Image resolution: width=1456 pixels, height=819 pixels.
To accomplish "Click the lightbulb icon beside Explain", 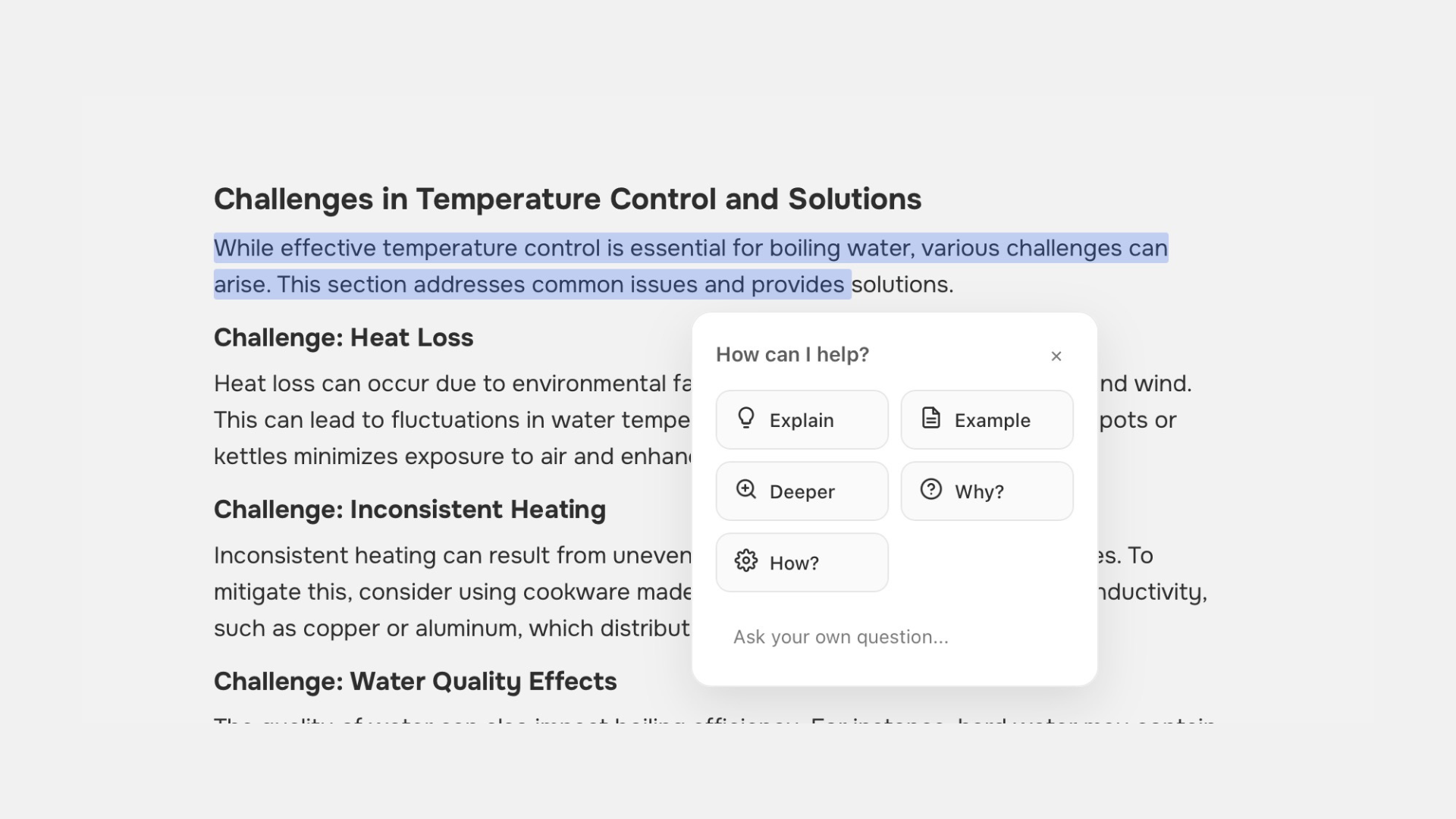I will [x=746, y=419].
